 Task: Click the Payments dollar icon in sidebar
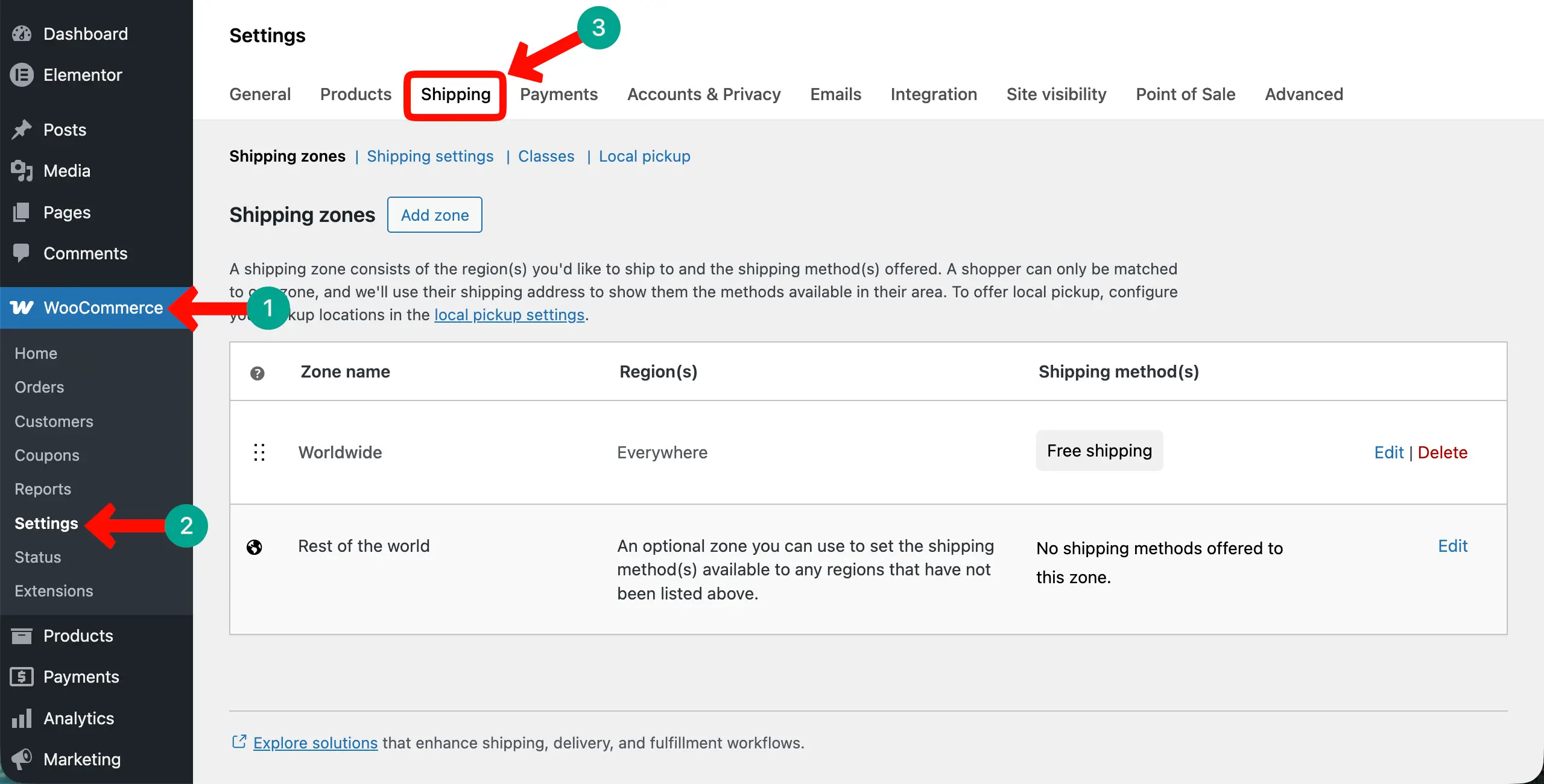[x=22, y=677]
